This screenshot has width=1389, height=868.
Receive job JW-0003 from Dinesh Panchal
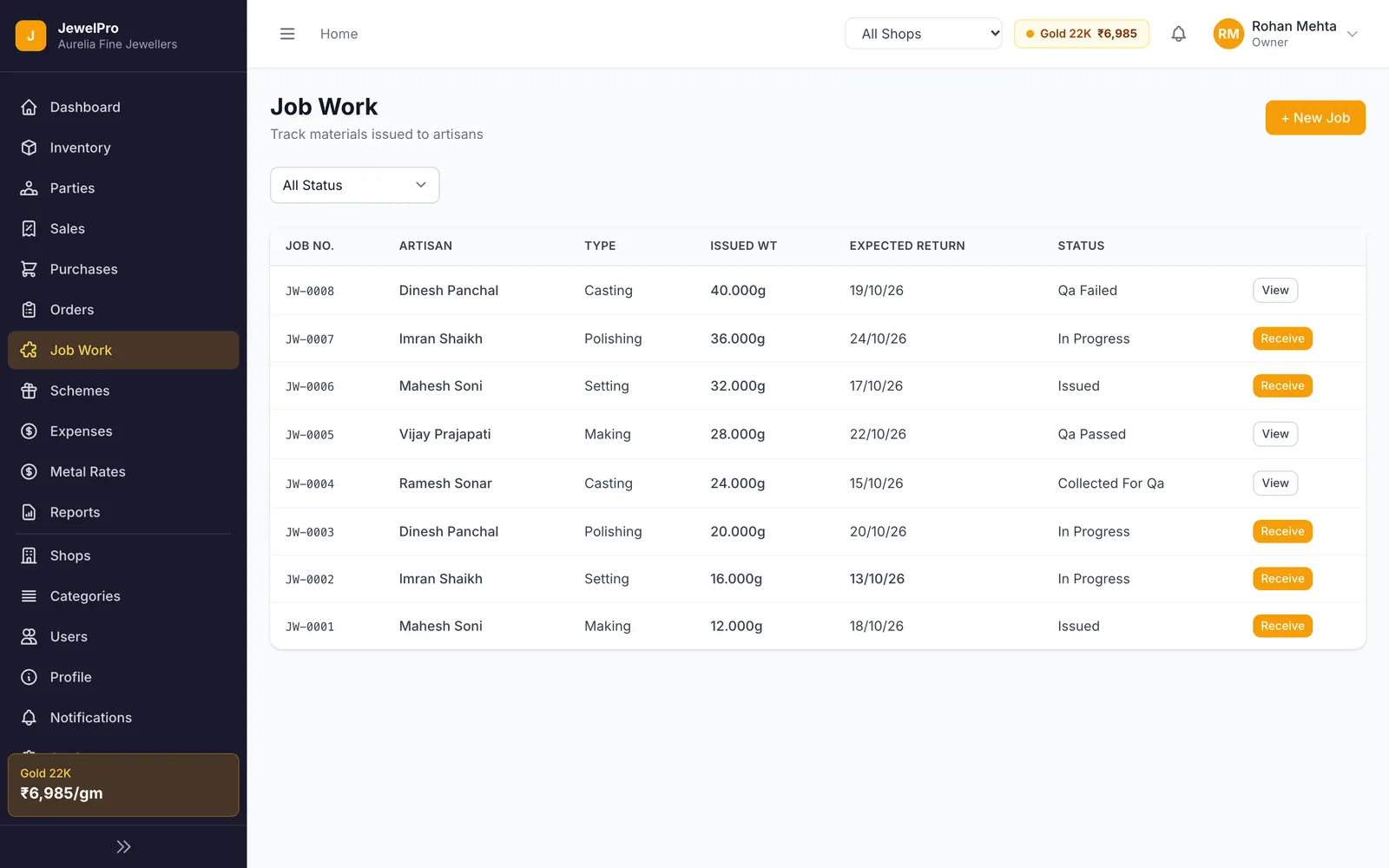coord(1282,531)
